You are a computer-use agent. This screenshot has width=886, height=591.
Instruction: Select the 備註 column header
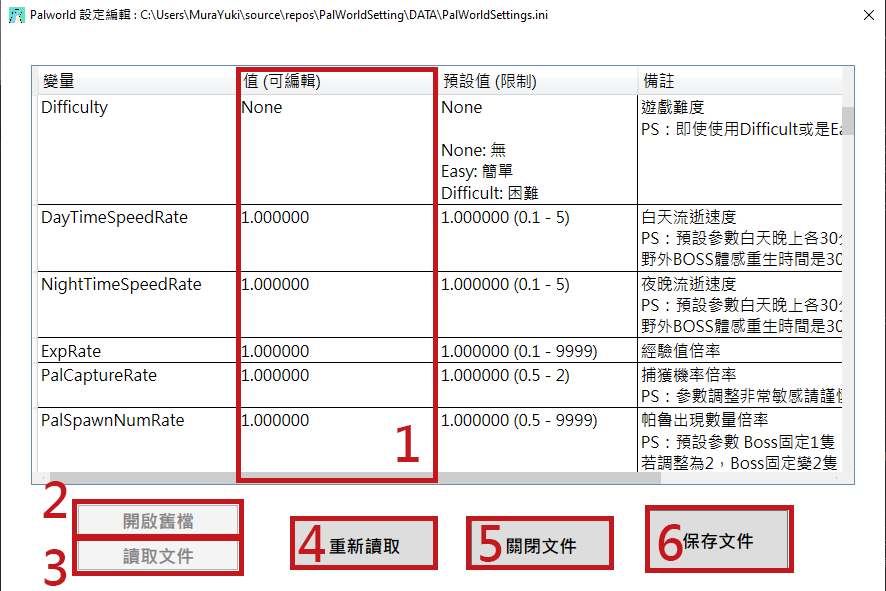(740, 81)
